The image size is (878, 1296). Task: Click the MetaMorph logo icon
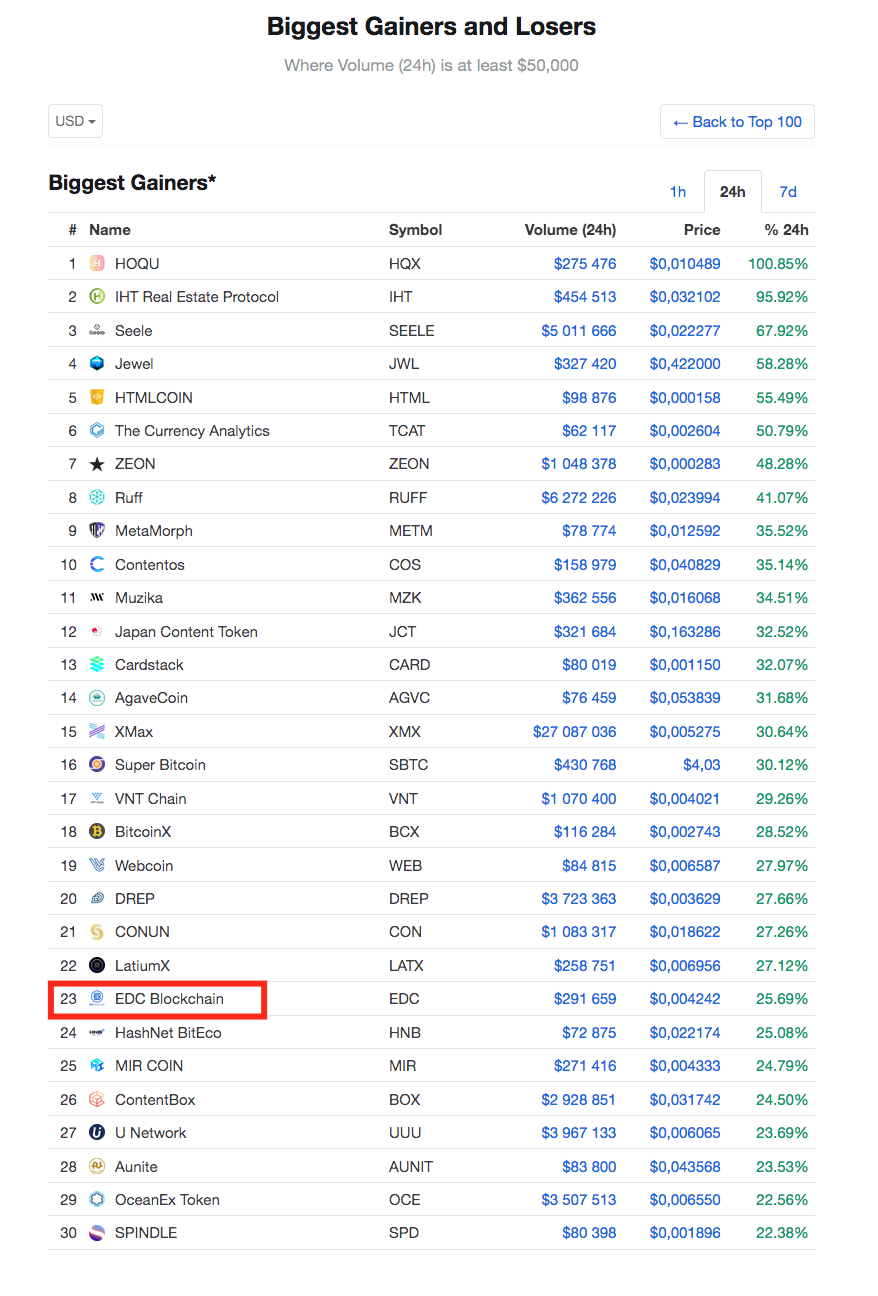97,531
